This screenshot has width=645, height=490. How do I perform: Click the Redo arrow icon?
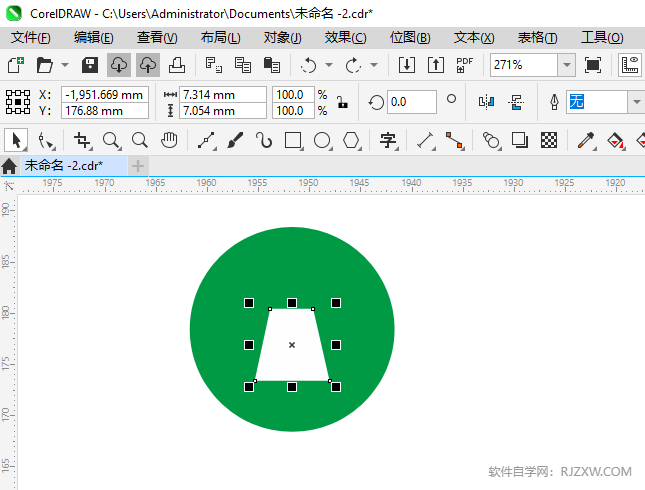click(x=353, y=65)
